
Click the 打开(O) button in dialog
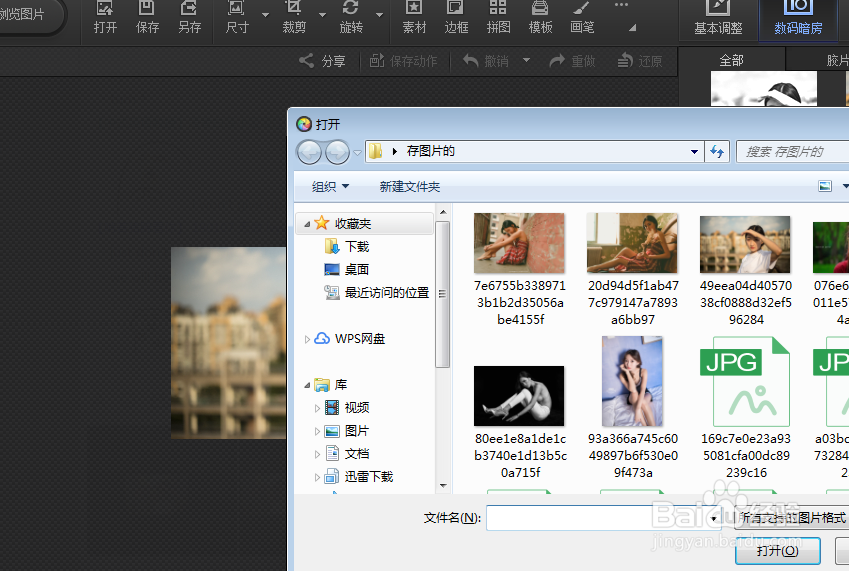point(778,551)
